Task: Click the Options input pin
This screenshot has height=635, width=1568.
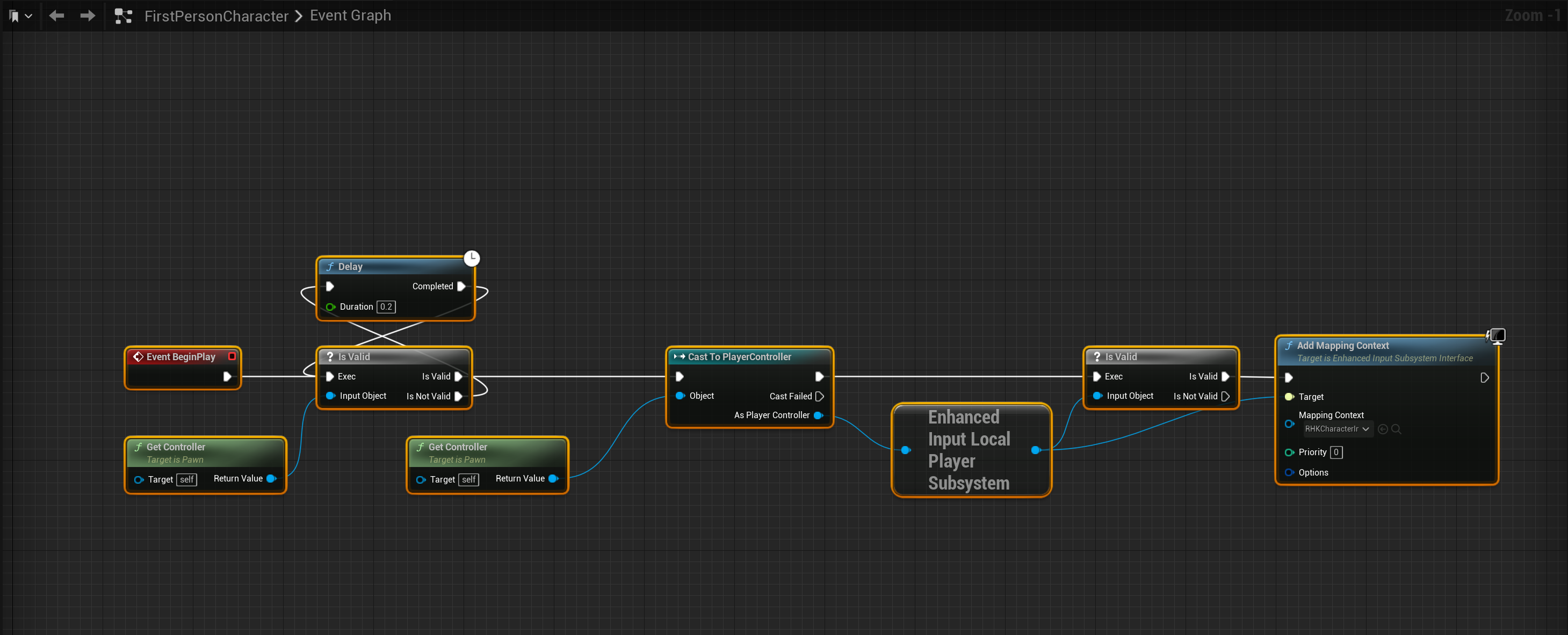Action: pyautogui.click(x=1289, y=472)
